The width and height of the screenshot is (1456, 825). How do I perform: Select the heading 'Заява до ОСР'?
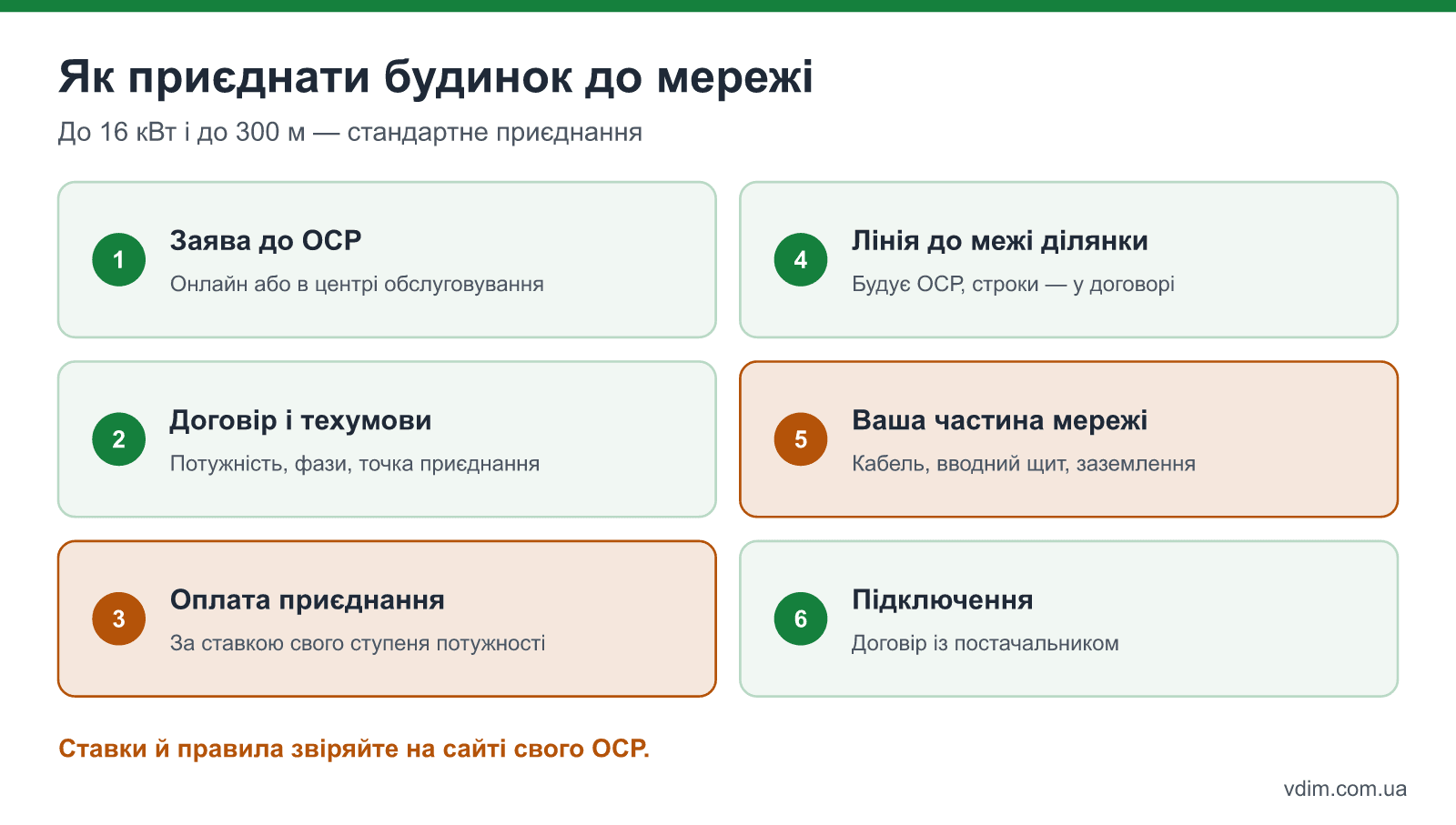tap(266, 241)
